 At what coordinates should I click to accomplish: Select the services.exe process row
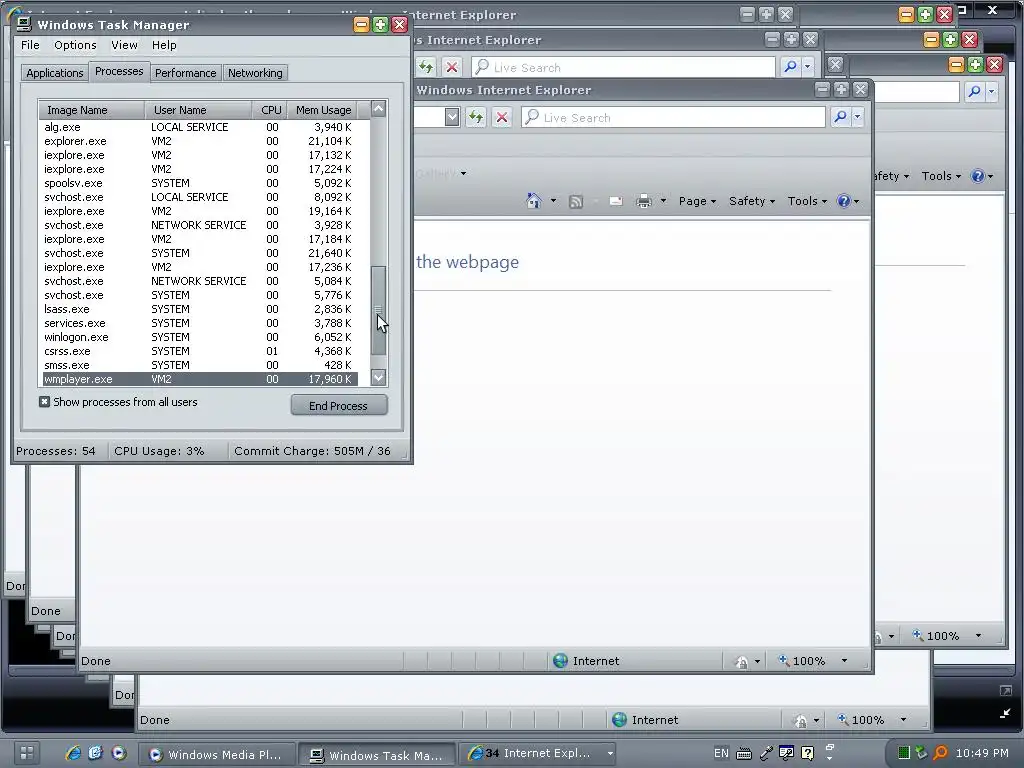(200, 323)
